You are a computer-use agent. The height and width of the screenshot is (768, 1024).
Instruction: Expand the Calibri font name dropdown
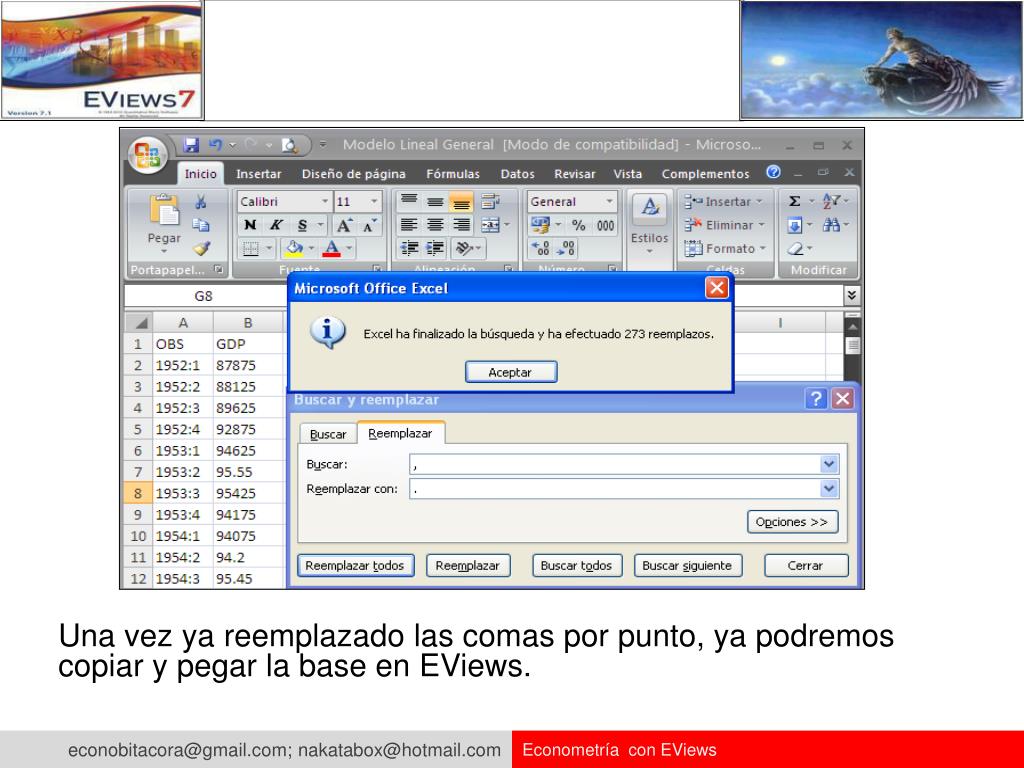coord(325,201)
